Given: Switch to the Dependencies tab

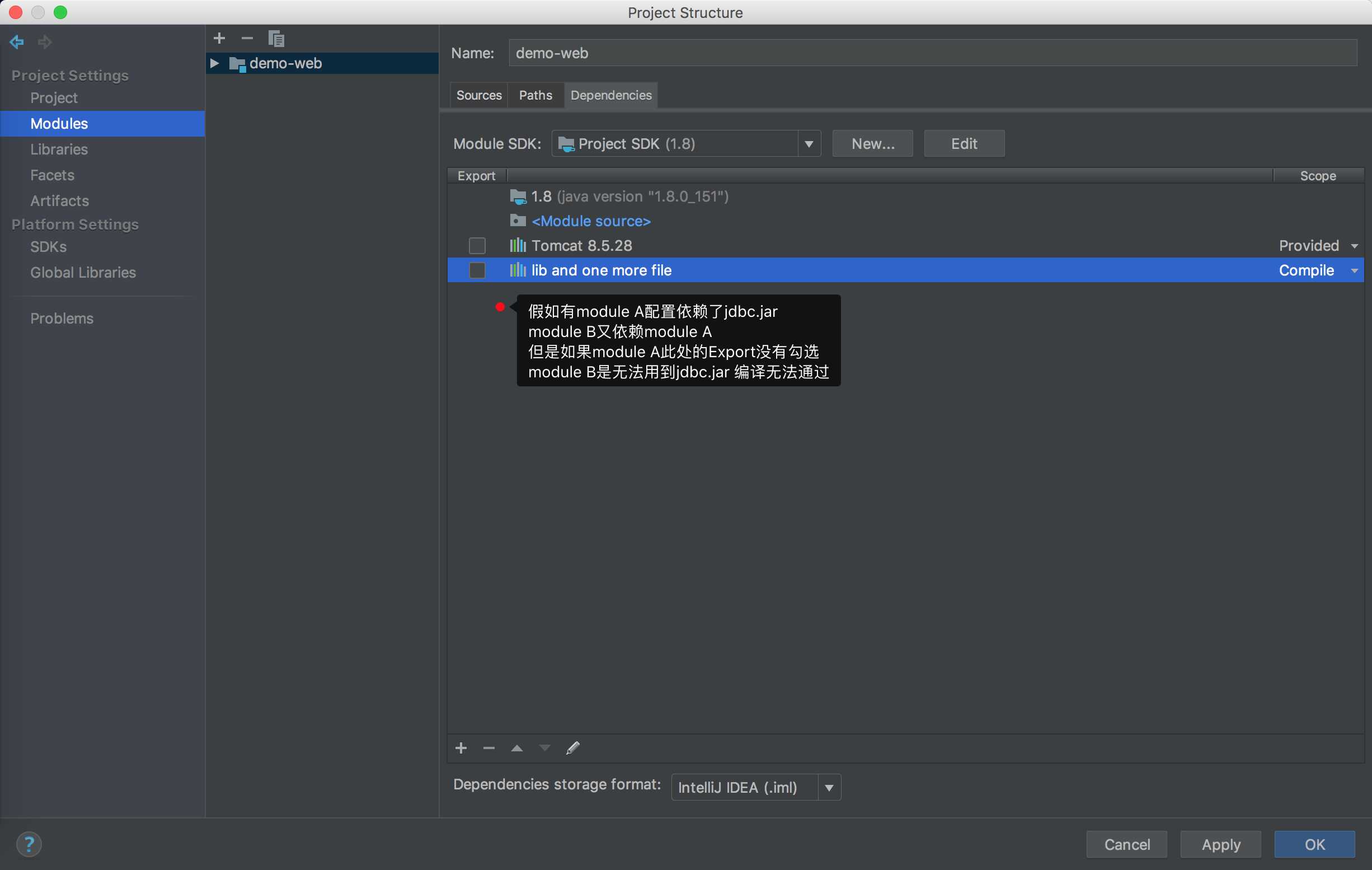Looking at the screenshot, I should [611, 95].
